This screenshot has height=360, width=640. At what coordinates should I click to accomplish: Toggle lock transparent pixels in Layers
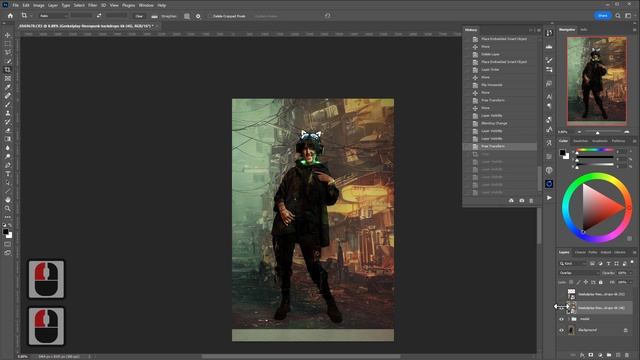click(x=571, y=282)
